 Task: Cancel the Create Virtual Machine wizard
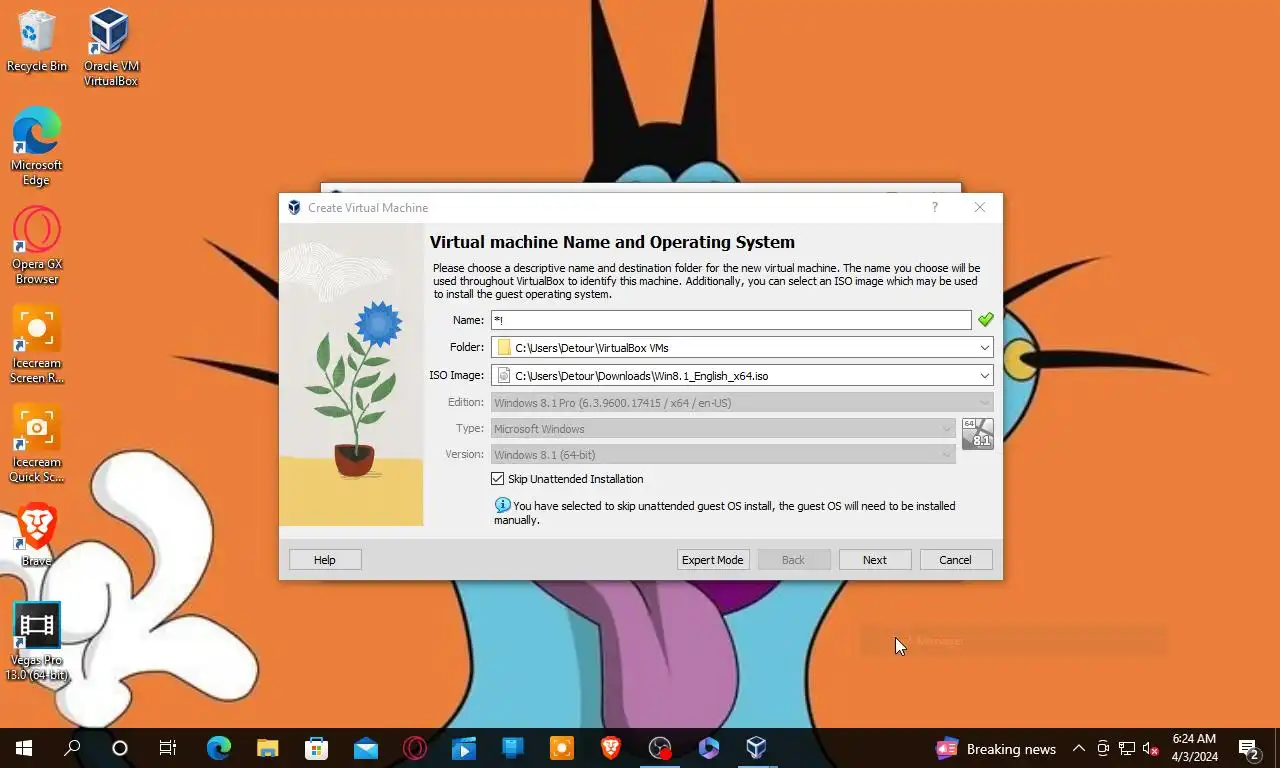tap(955, 560)
